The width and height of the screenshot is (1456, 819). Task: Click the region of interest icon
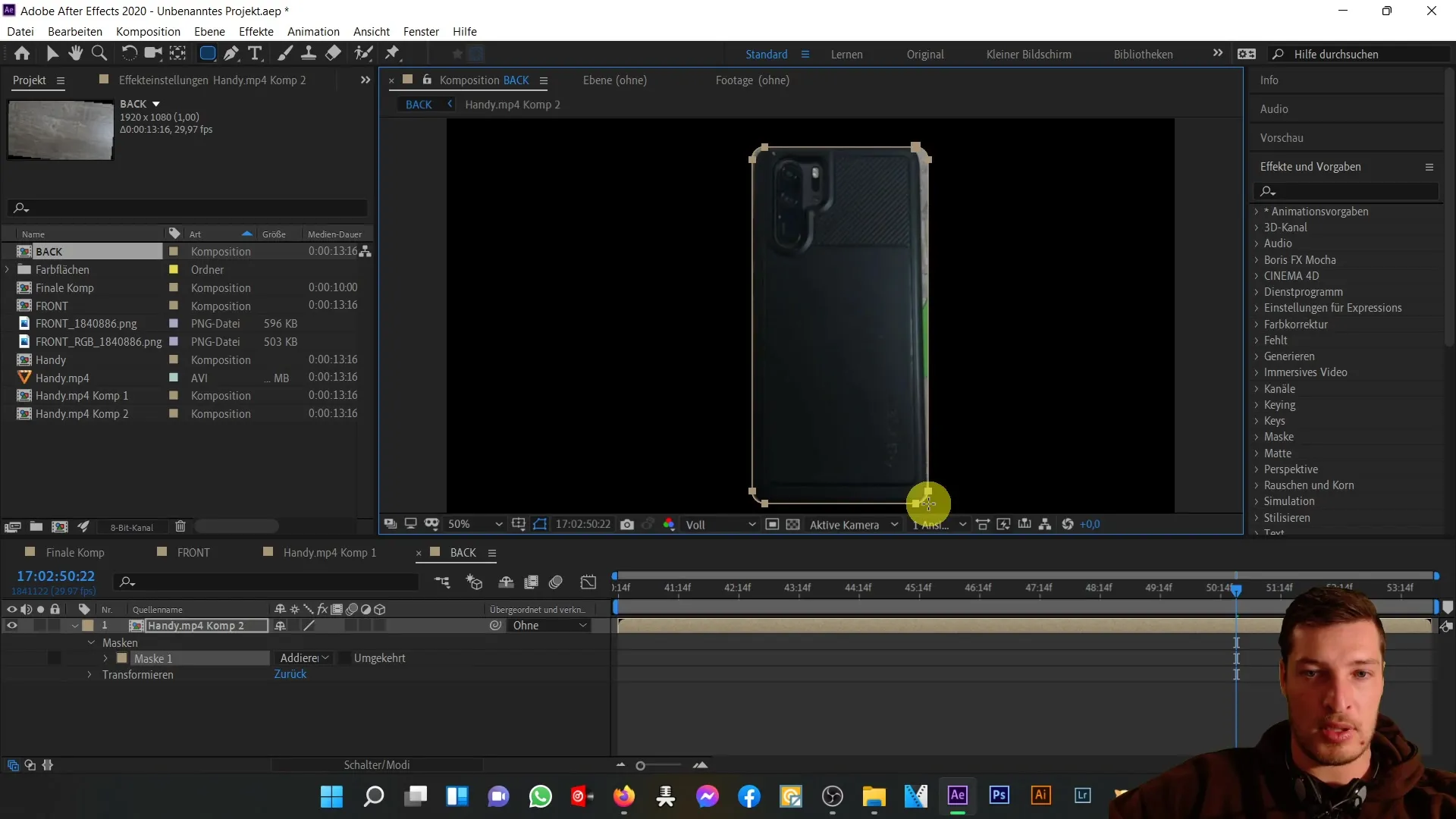point(772,524)
